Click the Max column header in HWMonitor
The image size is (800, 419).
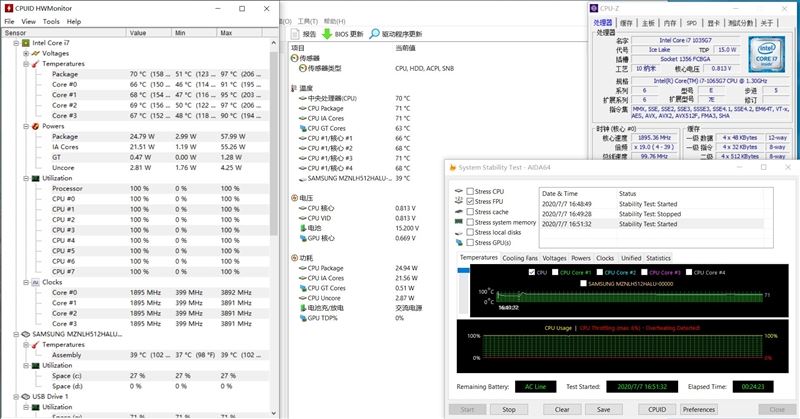(239, 33)
